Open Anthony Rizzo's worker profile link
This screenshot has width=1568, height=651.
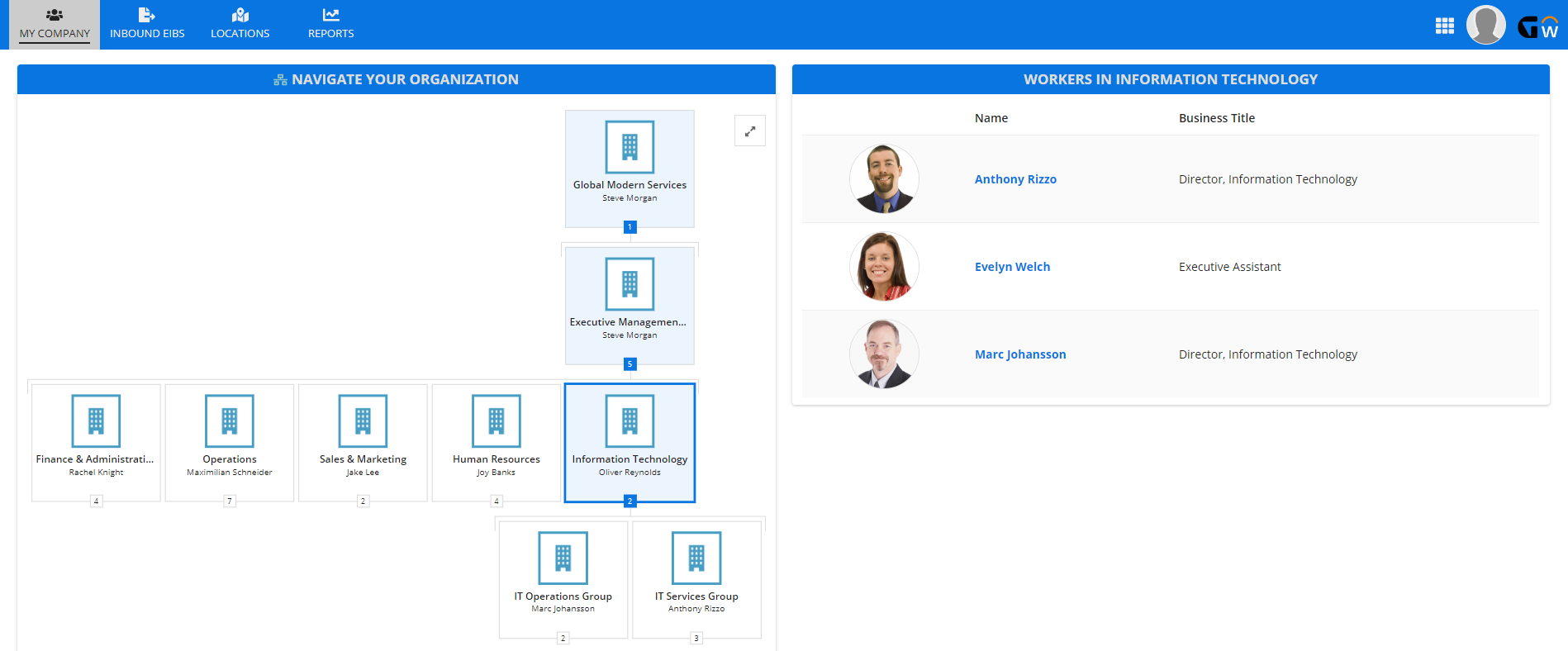point(1015,179)
